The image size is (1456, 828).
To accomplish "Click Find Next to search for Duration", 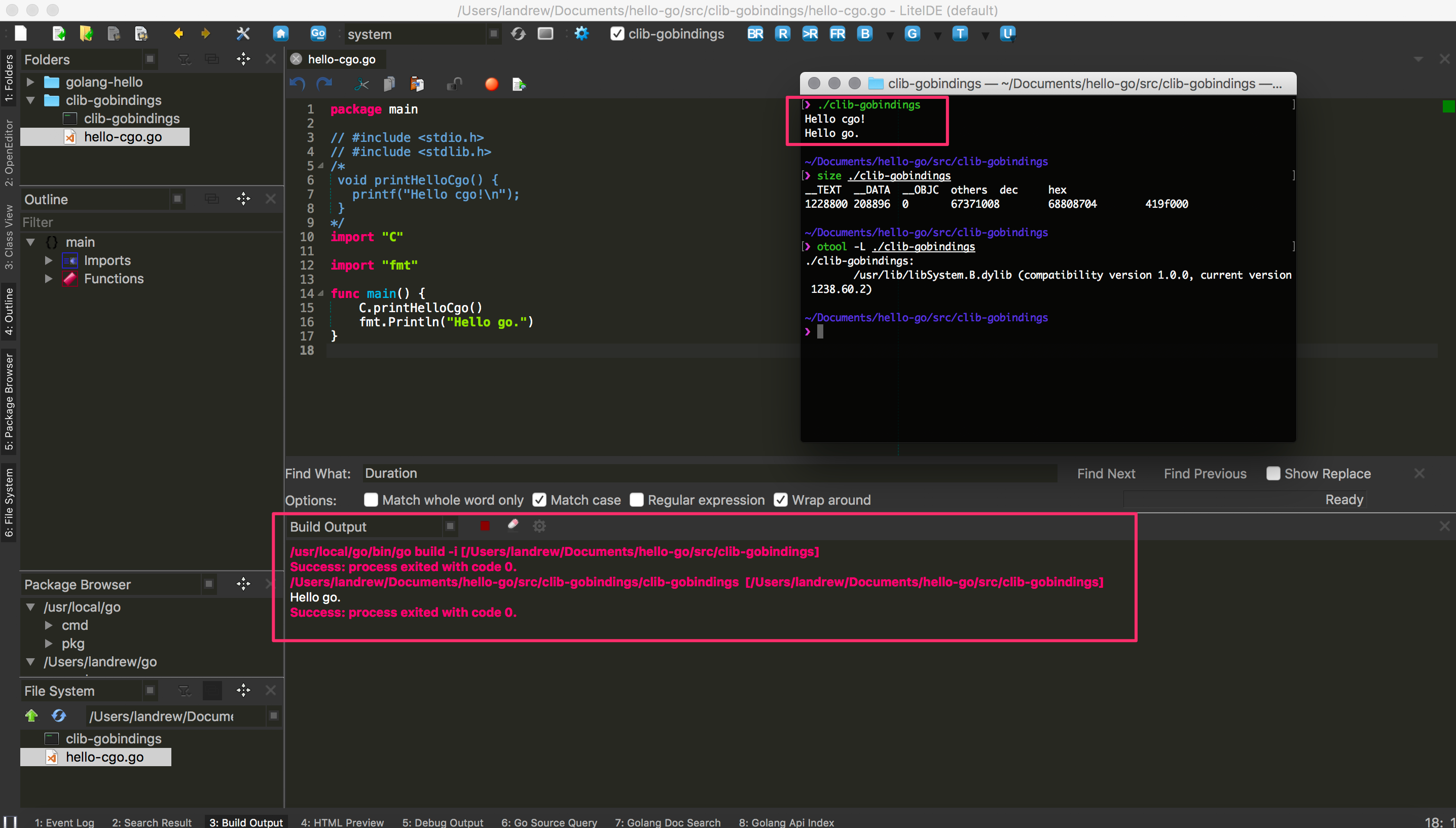I will tap(1106, 473).
